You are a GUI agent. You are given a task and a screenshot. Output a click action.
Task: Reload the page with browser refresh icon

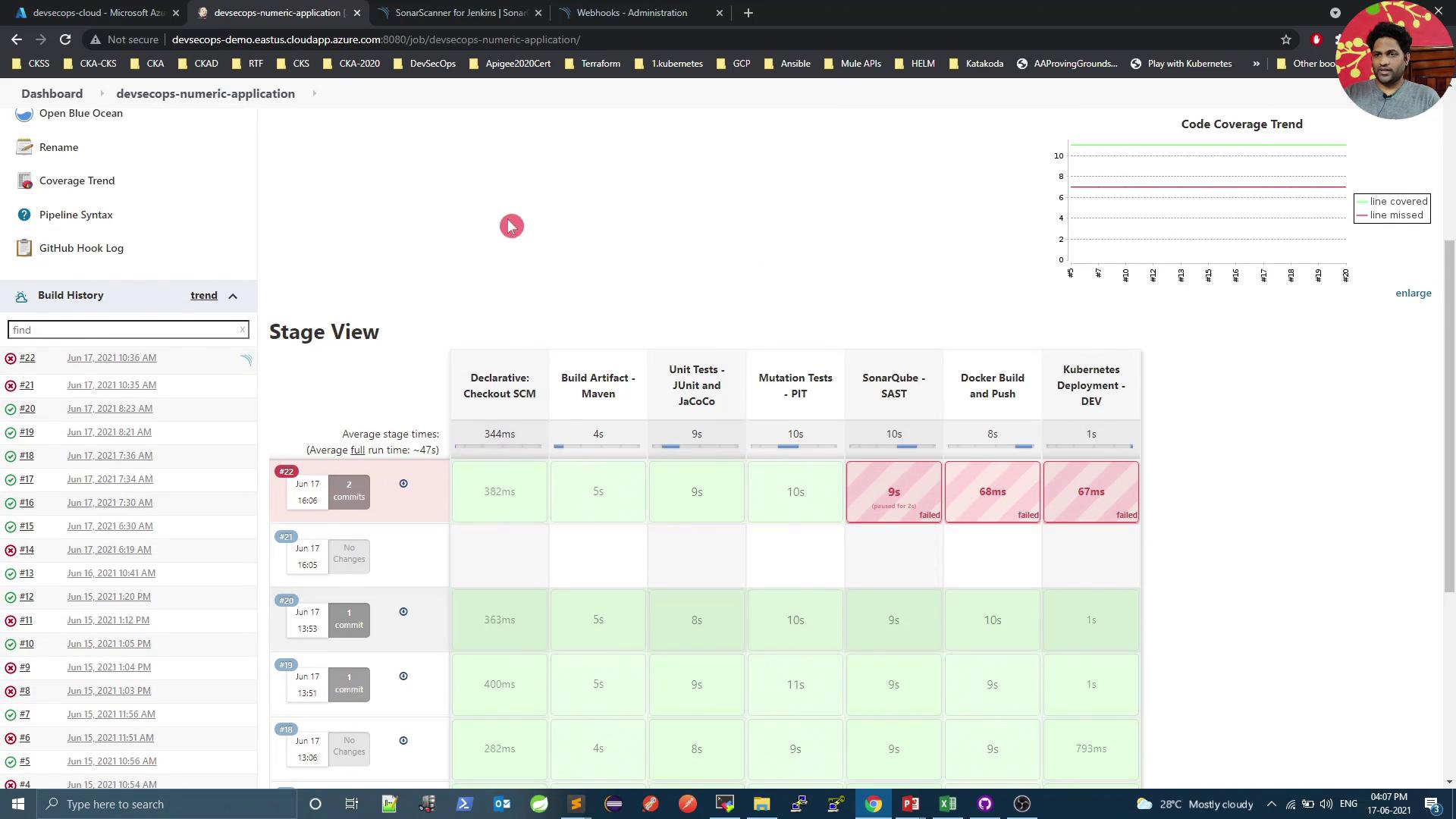65,39
